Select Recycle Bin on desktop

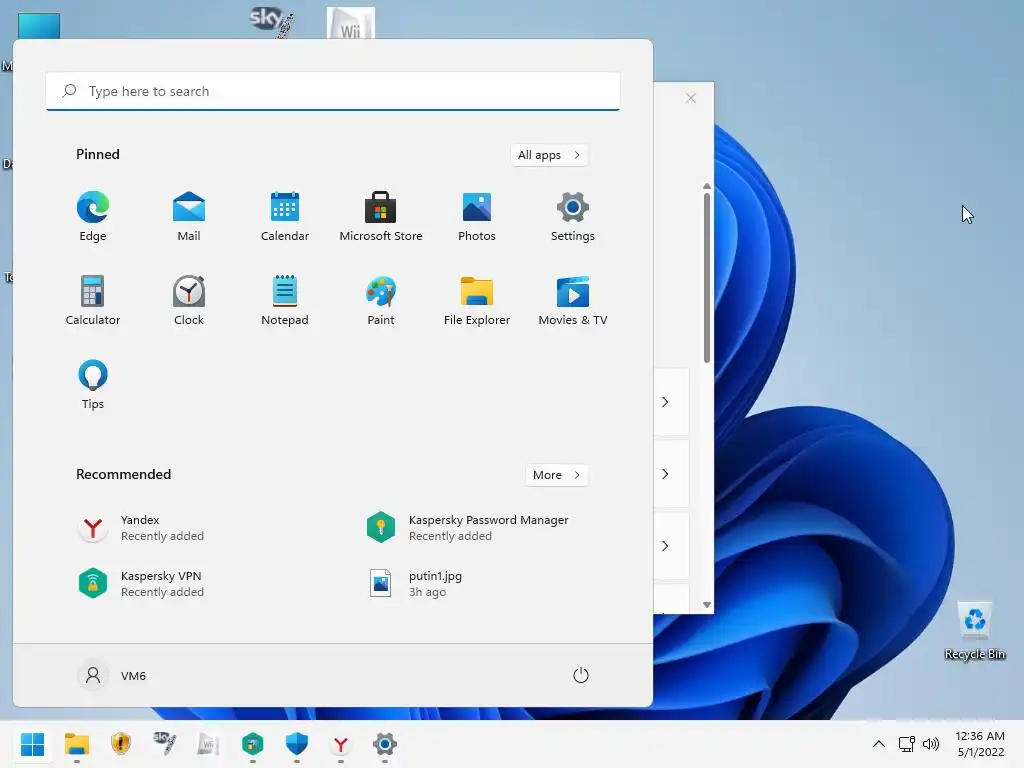(975, 630)
